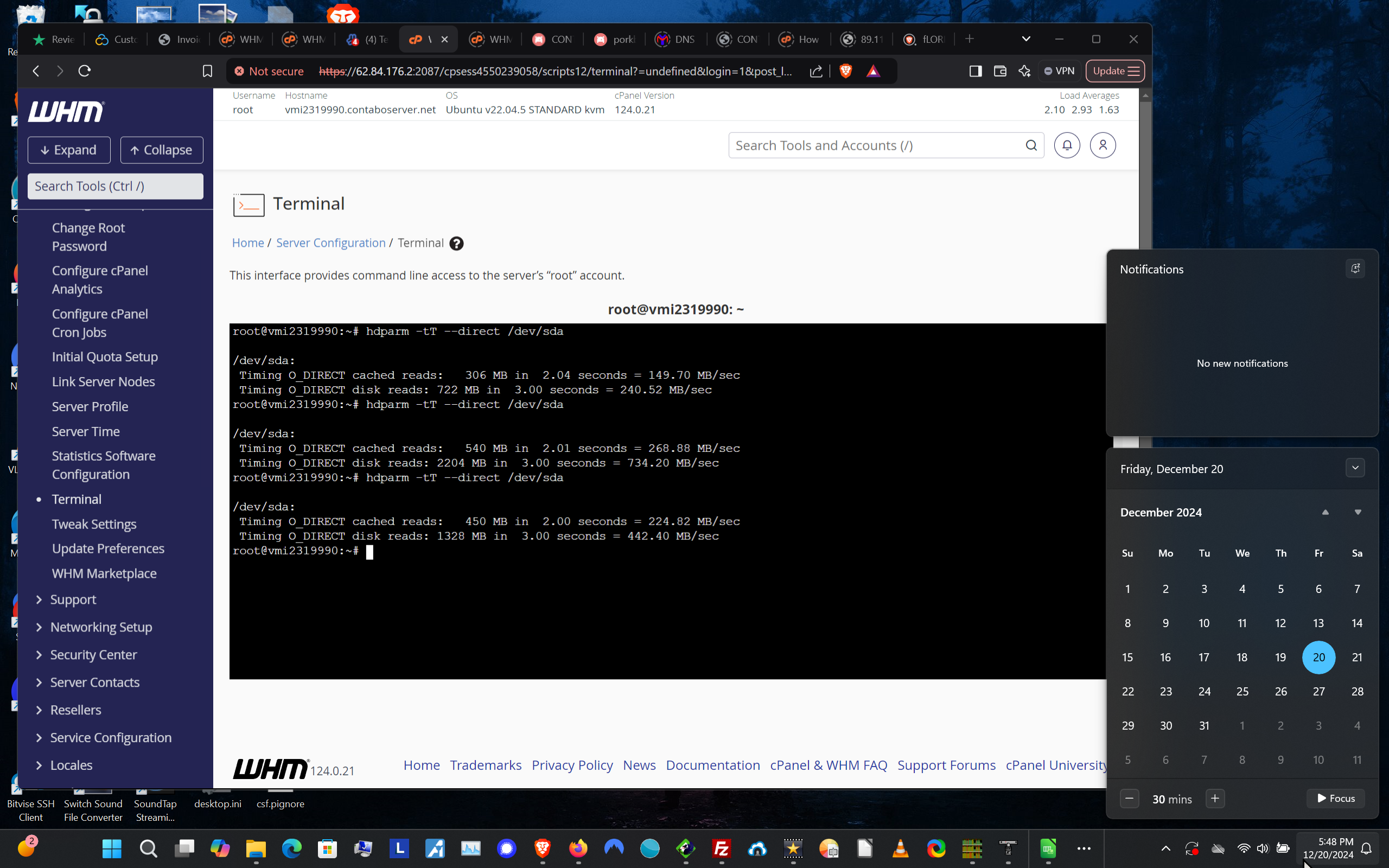Viewport: 1389px width, 868px height.
Task: Expand the Networking Setup section
Action: pos(100,627)
